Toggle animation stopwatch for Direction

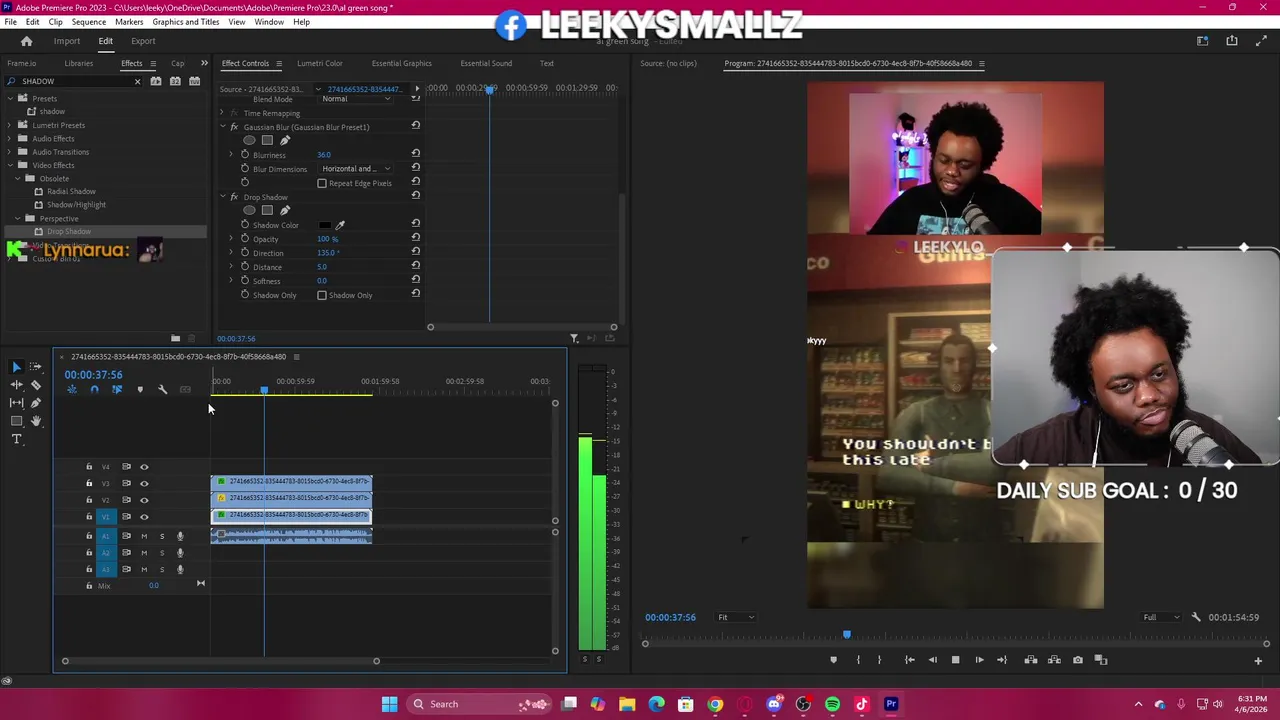[245, 253]
